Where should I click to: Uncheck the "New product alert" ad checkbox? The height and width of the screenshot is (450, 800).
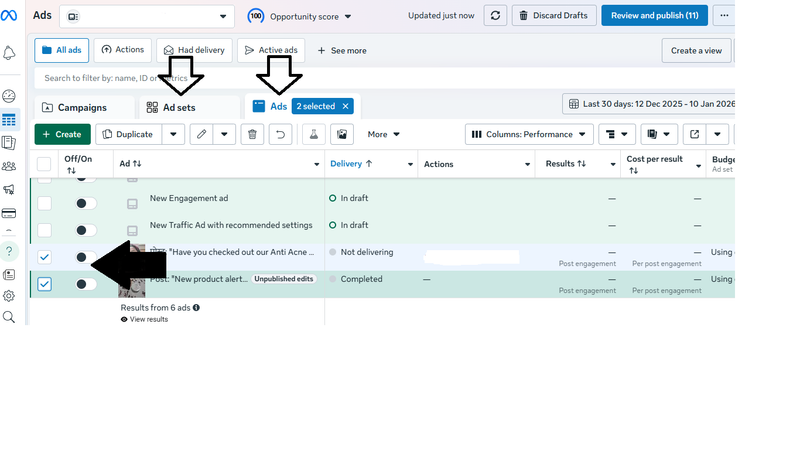point(44,284)
